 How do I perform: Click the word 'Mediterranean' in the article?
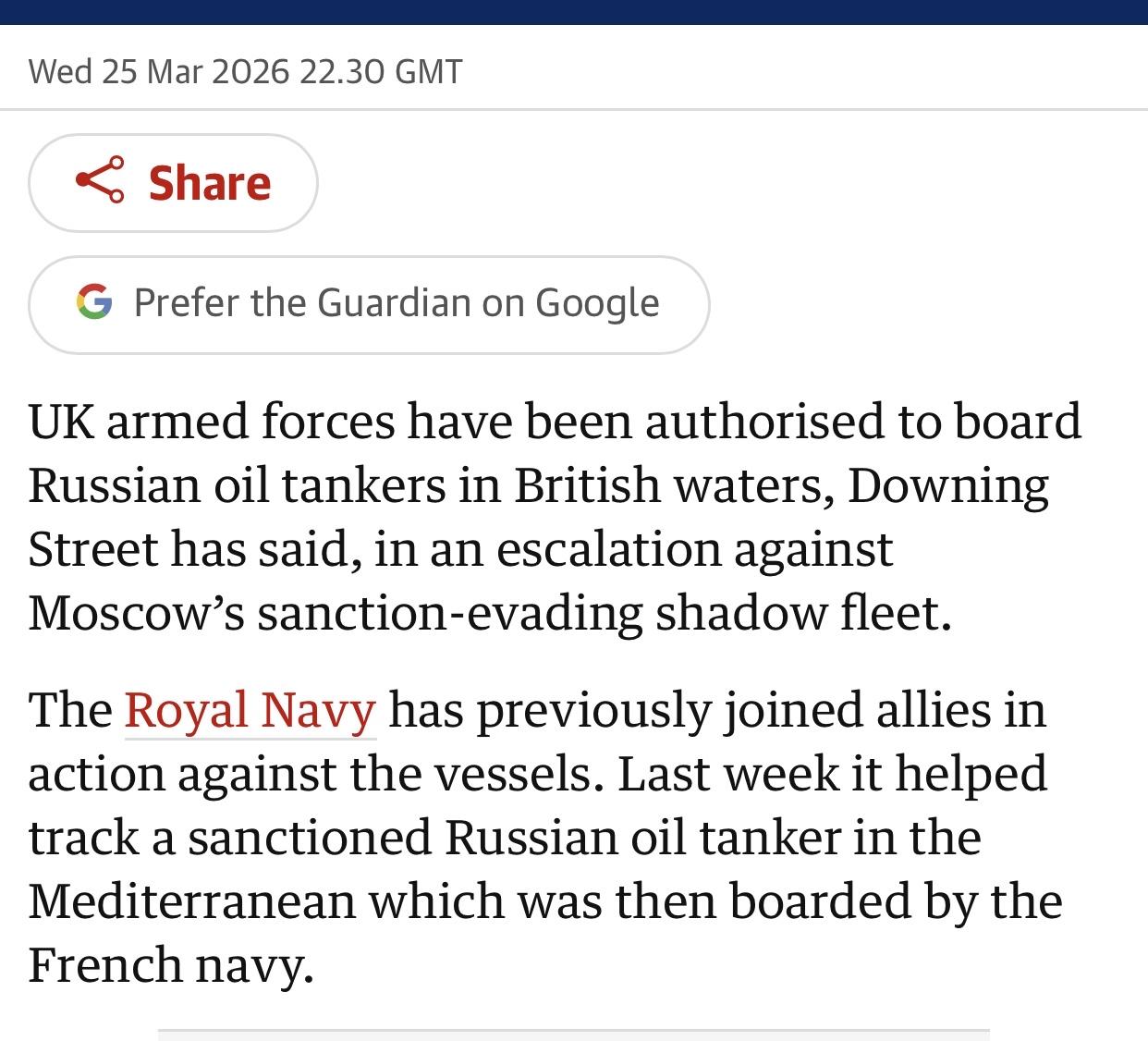tap(191, 901)
